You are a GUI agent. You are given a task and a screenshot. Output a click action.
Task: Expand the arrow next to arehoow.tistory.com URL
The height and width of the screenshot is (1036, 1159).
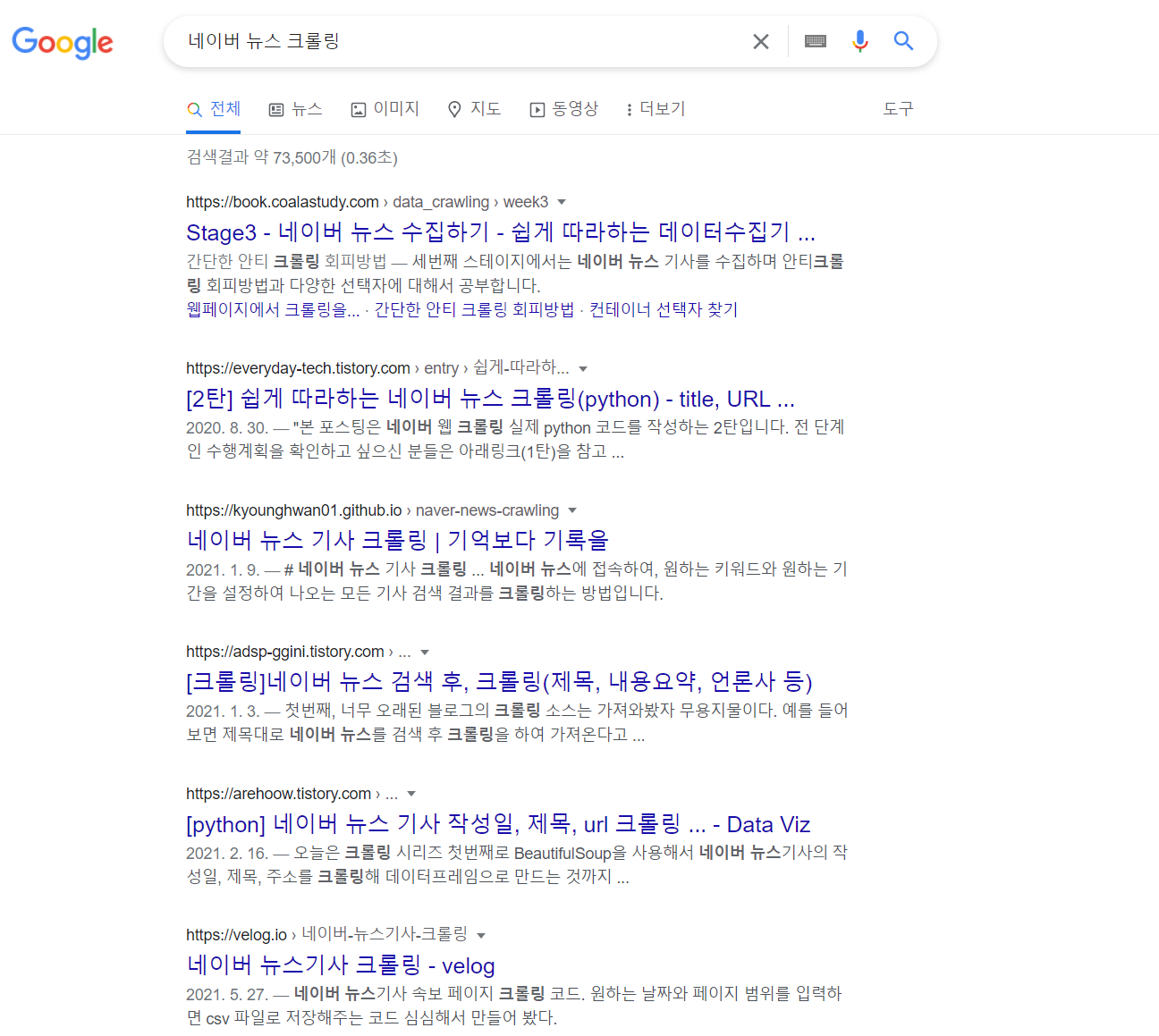411,794
